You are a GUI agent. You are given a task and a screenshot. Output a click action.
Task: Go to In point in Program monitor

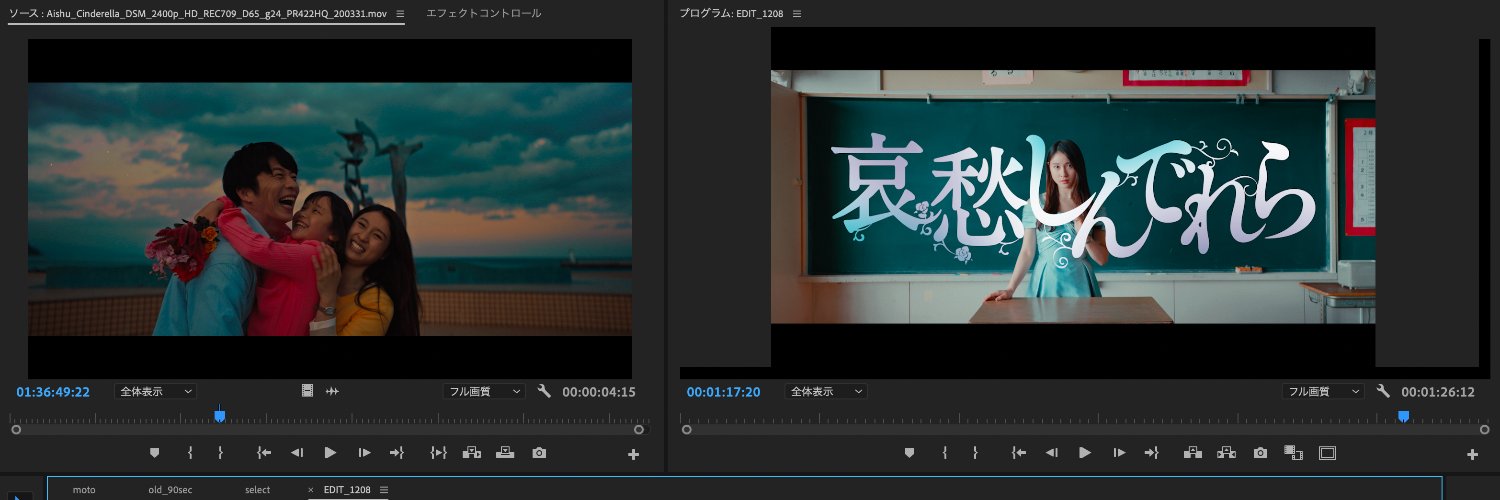click(x=1019, y=453)
